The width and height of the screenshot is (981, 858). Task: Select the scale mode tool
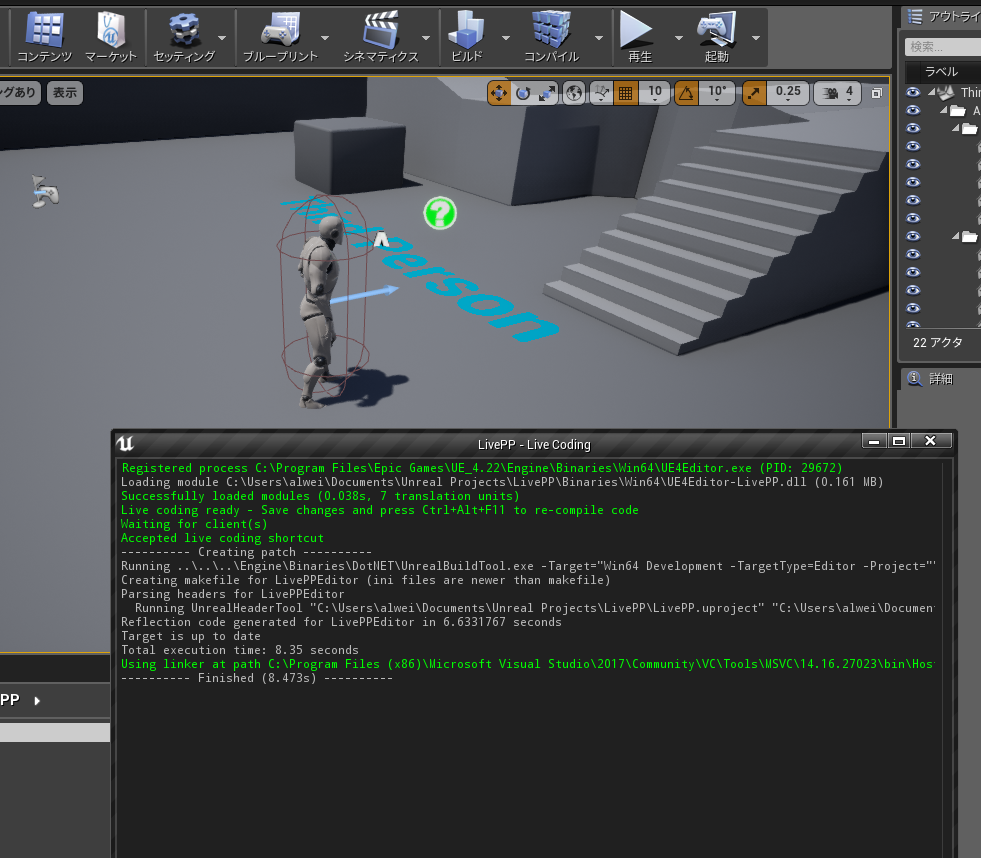546,93
